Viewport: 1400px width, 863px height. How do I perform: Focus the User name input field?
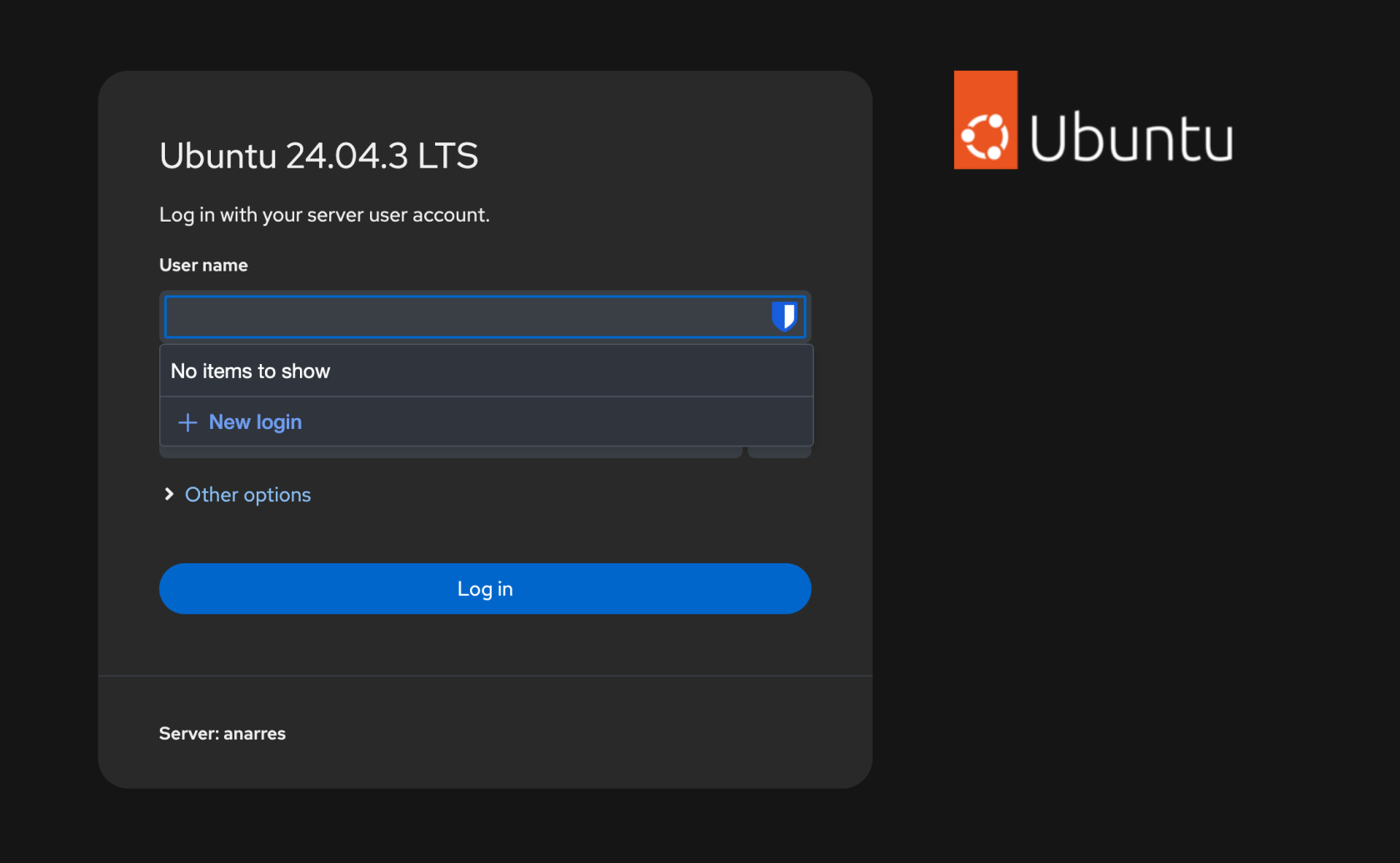pyautogui.click(x=485, y=317)
